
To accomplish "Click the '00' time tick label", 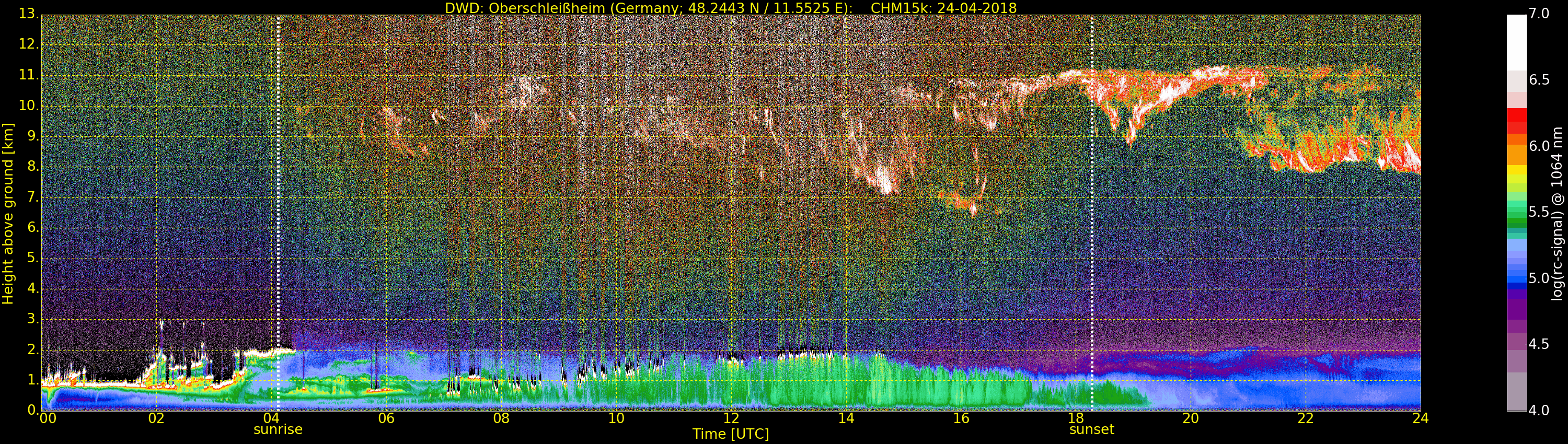I will (x=48, y=418).
